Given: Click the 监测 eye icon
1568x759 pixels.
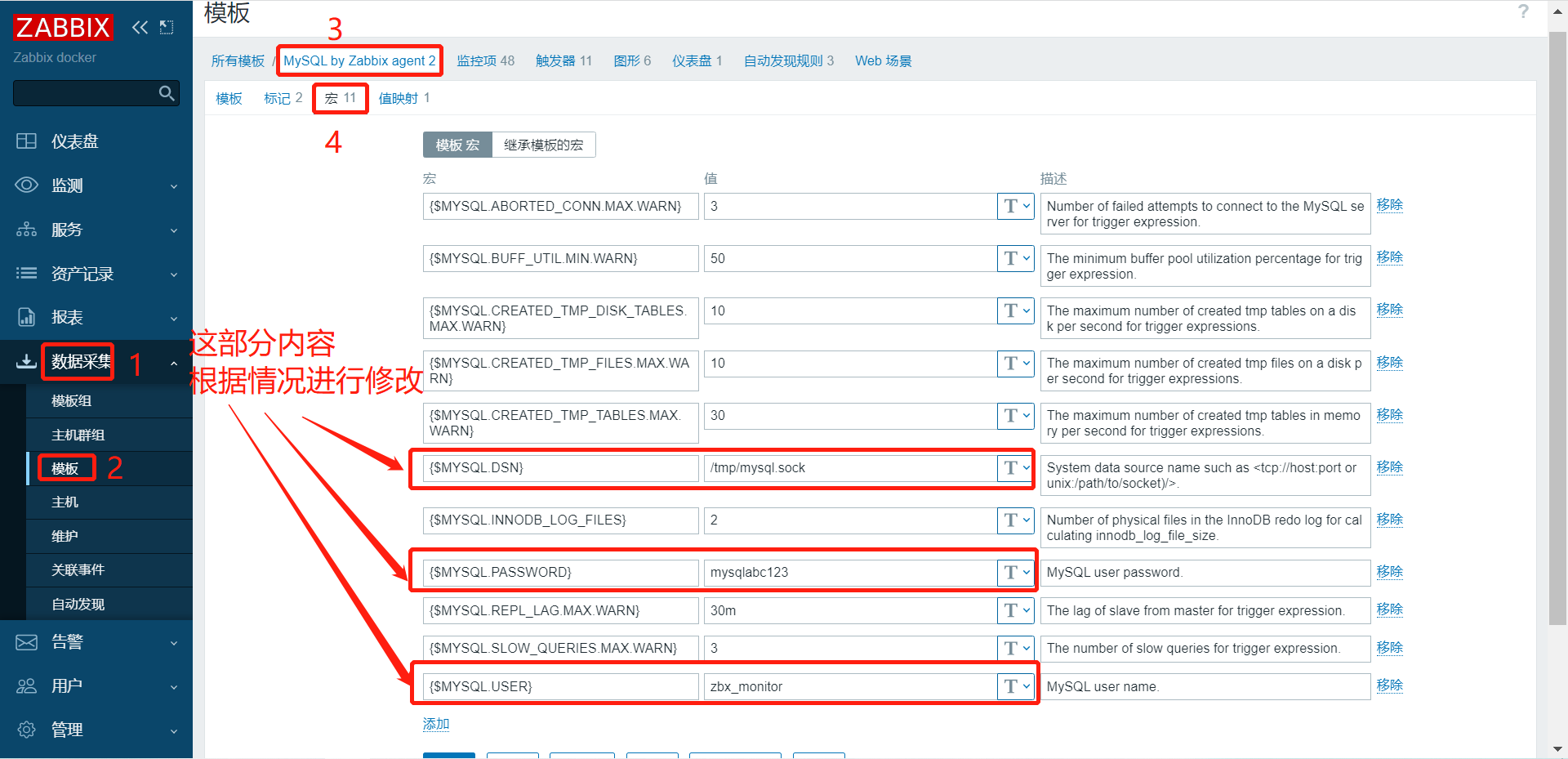Looking at the screenshot, I should (26, 185).
